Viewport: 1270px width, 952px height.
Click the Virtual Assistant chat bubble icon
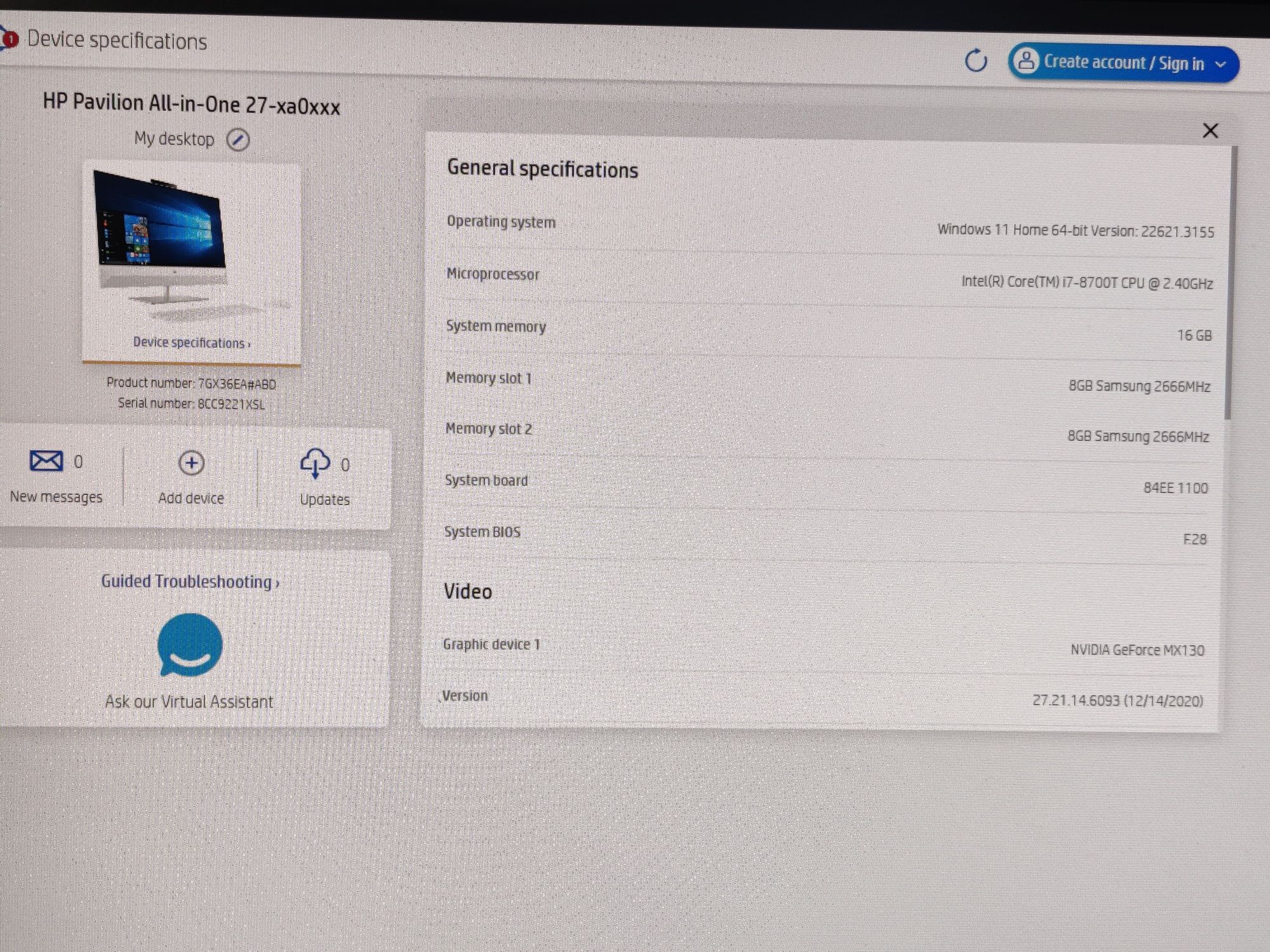(189, 645)
